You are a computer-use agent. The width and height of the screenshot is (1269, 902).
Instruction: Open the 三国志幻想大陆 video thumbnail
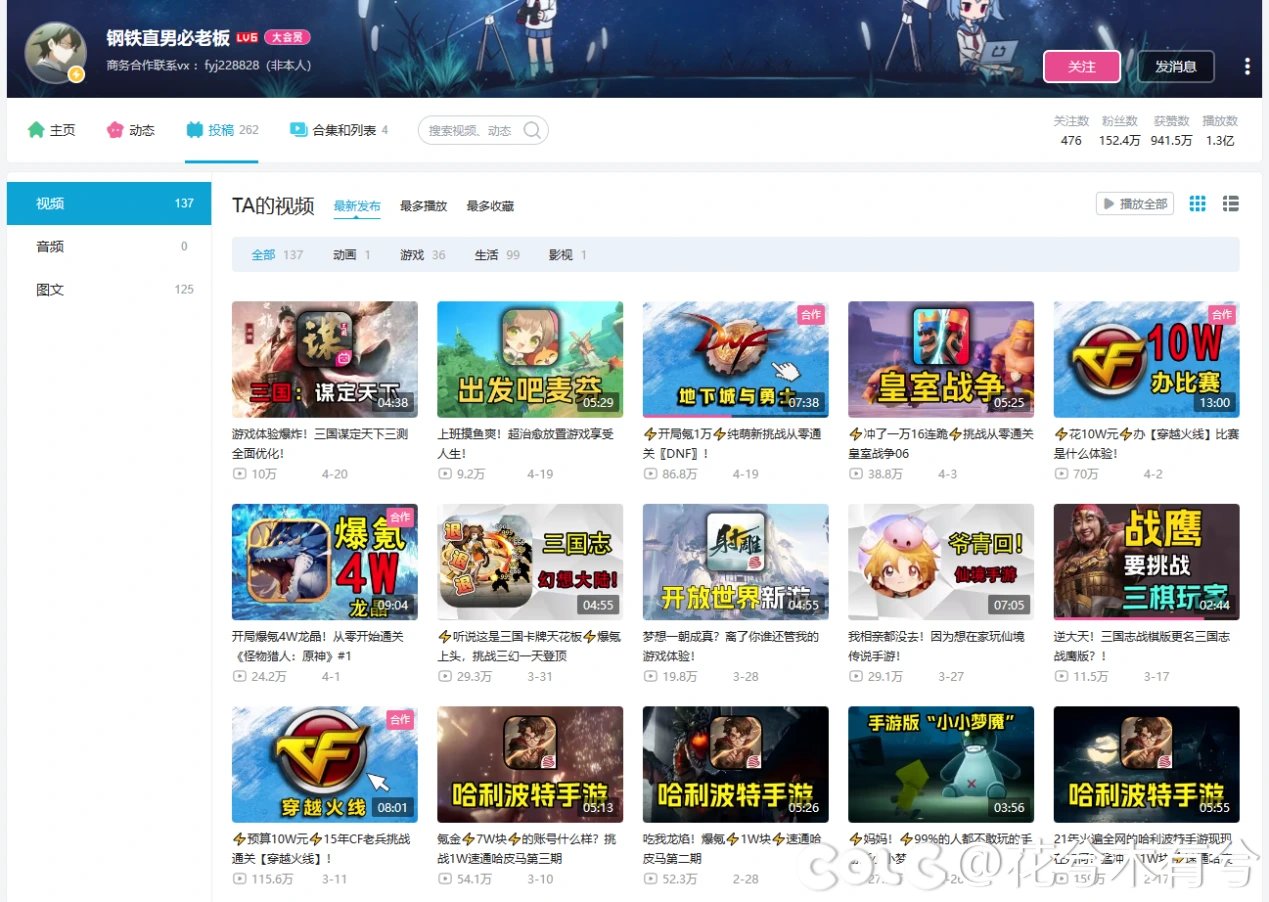point(530,562)
